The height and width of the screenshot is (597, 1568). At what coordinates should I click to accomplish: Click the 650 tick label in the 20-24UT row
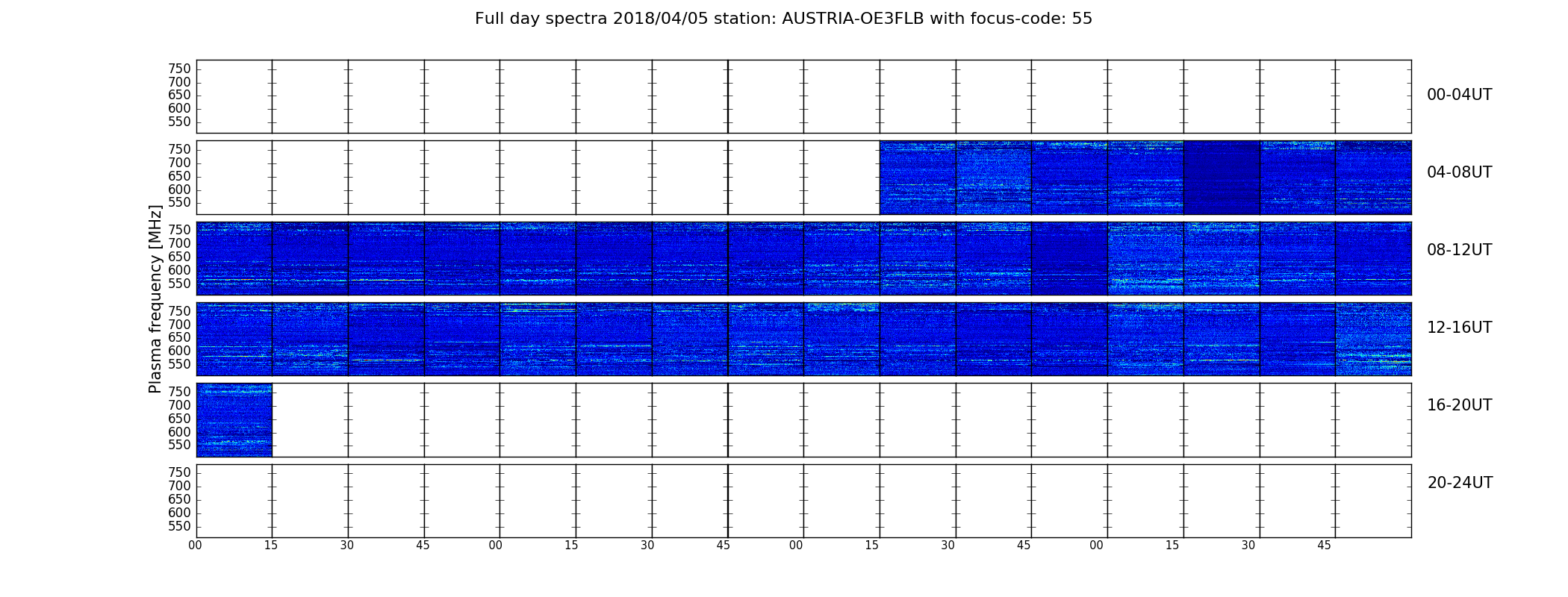point(179,500)
